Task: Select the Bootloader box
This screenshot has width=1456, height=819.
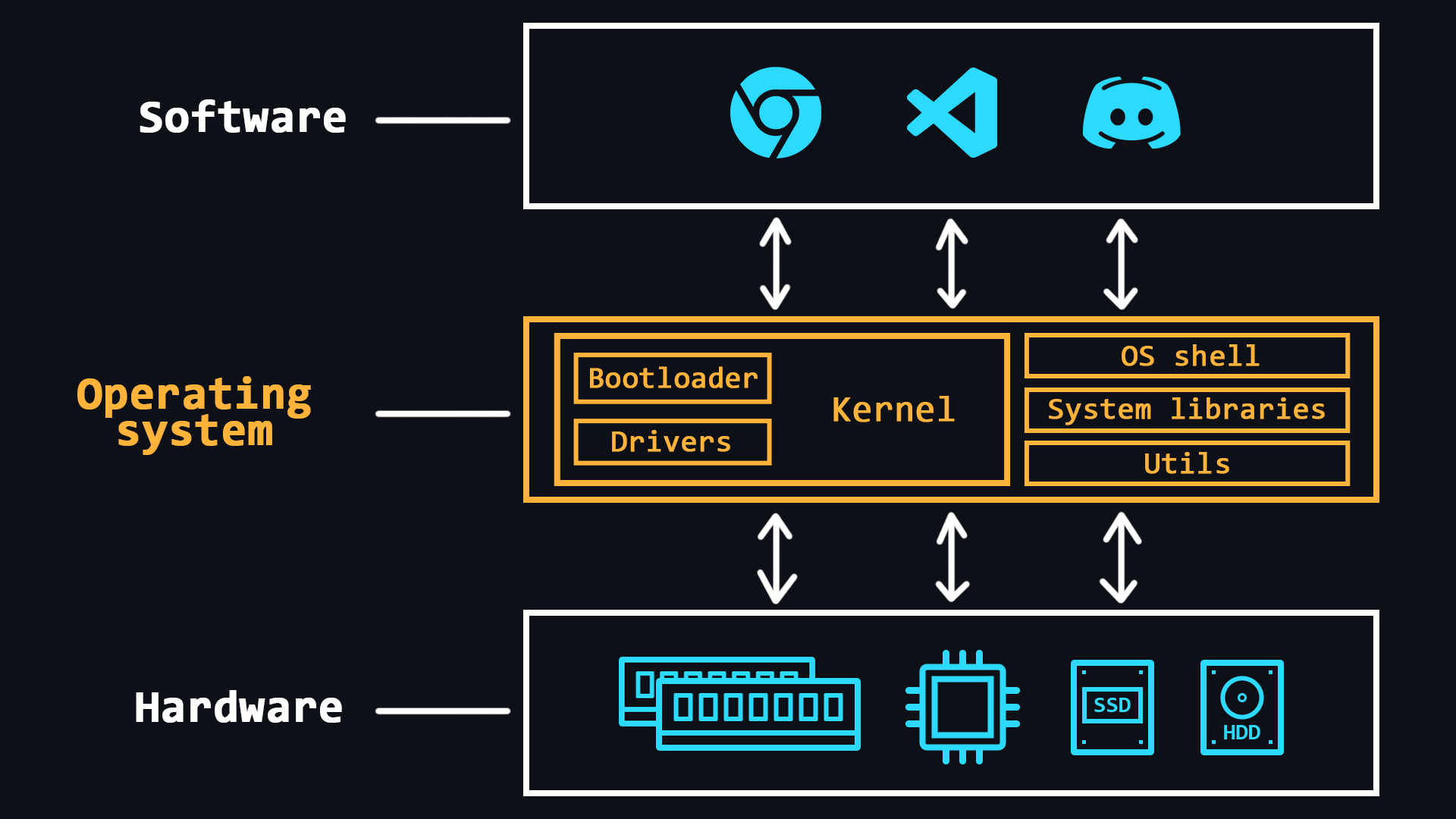Action: click(x=672, y=378)
